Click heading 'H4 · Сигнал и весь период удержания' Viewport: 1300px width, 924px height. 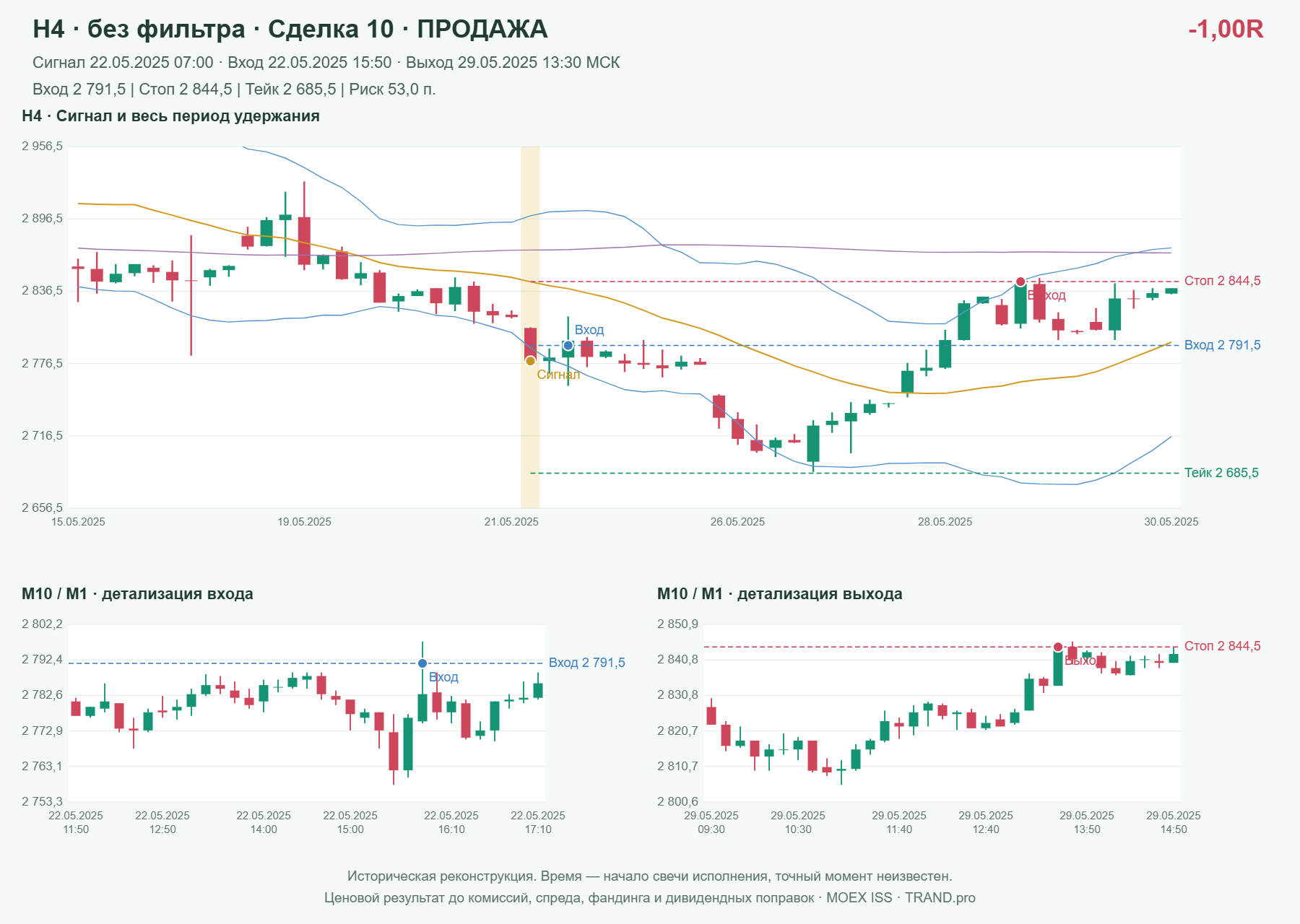coord(170,116)
